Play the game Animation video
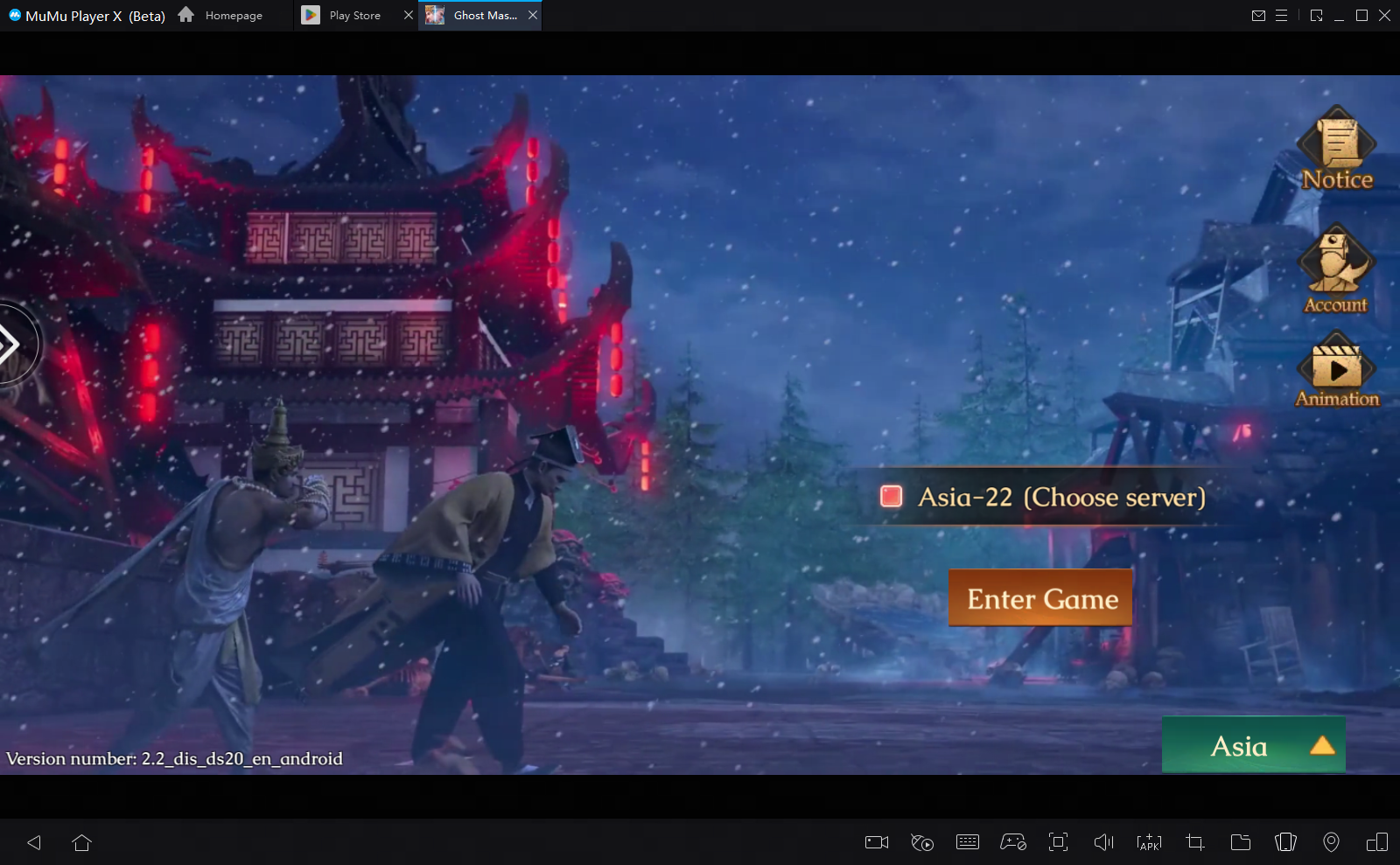Viewport: 1400px width, 865px height. pyautogui.click(x=1337, y=368)
